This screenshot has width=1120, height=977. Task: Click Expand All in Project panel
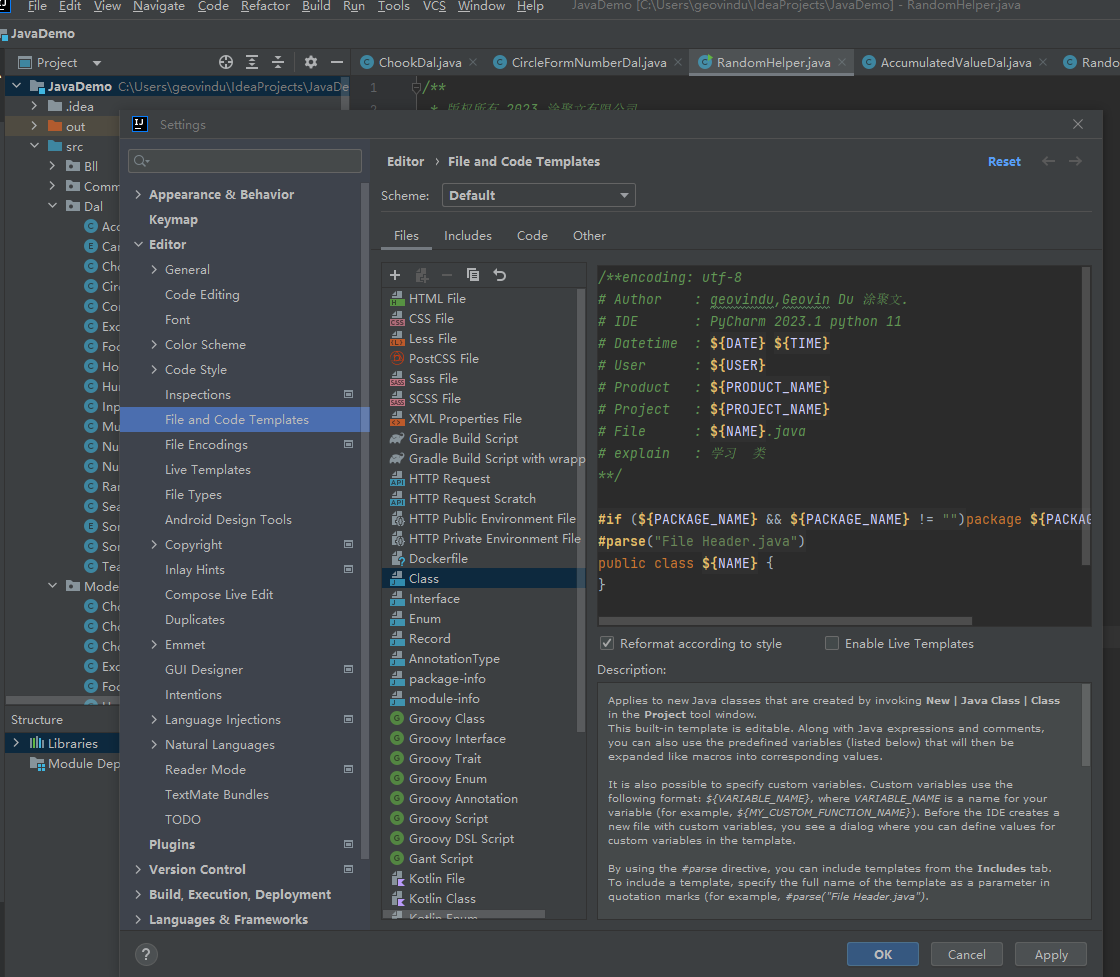click(x=252, y=62)
